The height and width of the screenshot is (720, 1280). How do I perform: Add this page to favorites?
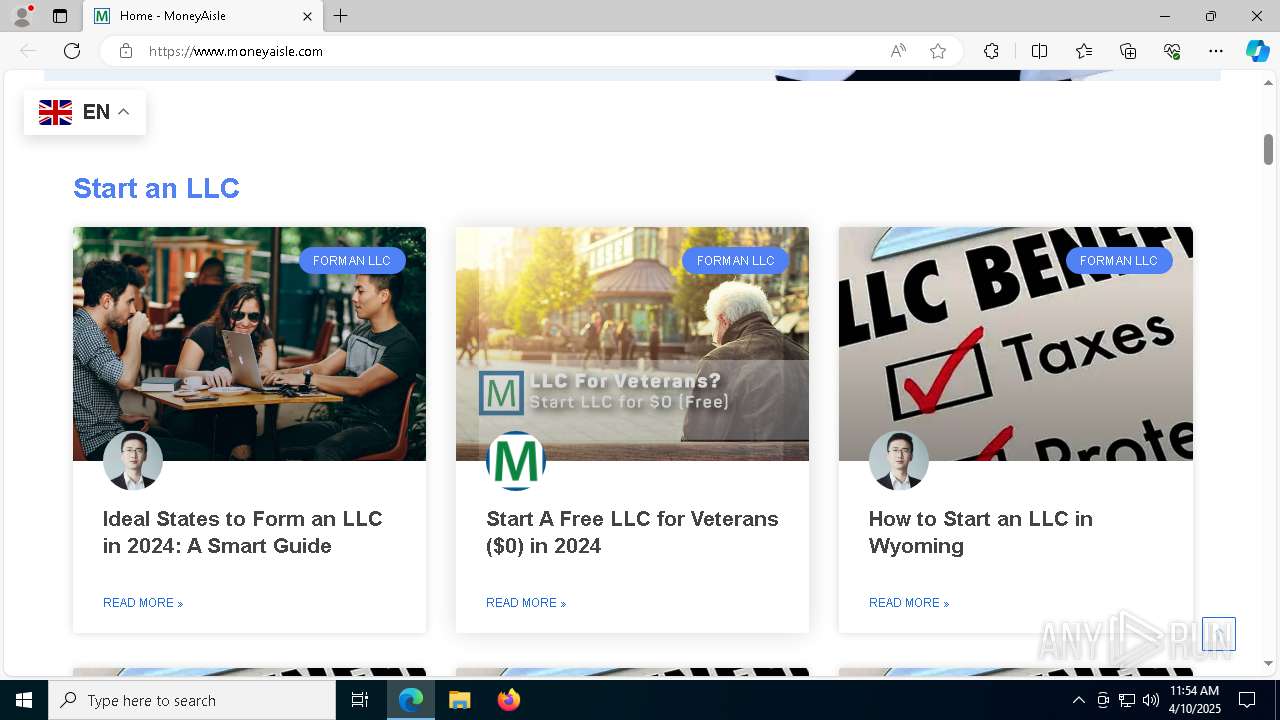coord(938,51)
